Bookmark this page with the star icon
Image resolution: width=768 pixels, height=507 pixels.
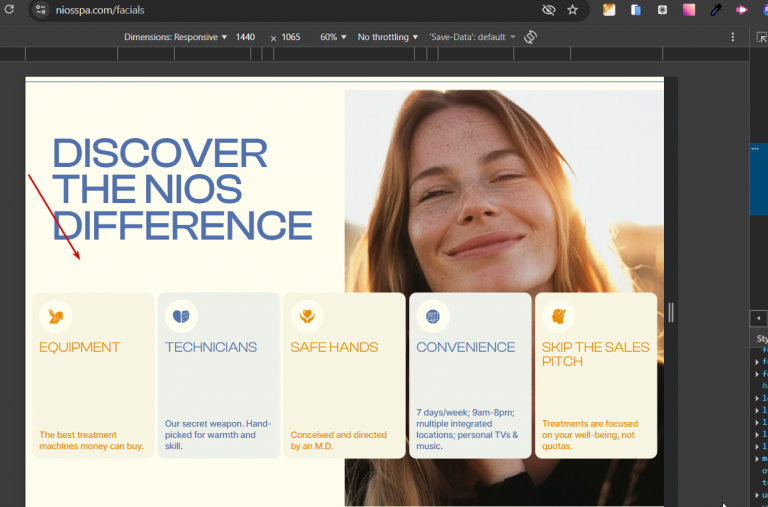573,10
